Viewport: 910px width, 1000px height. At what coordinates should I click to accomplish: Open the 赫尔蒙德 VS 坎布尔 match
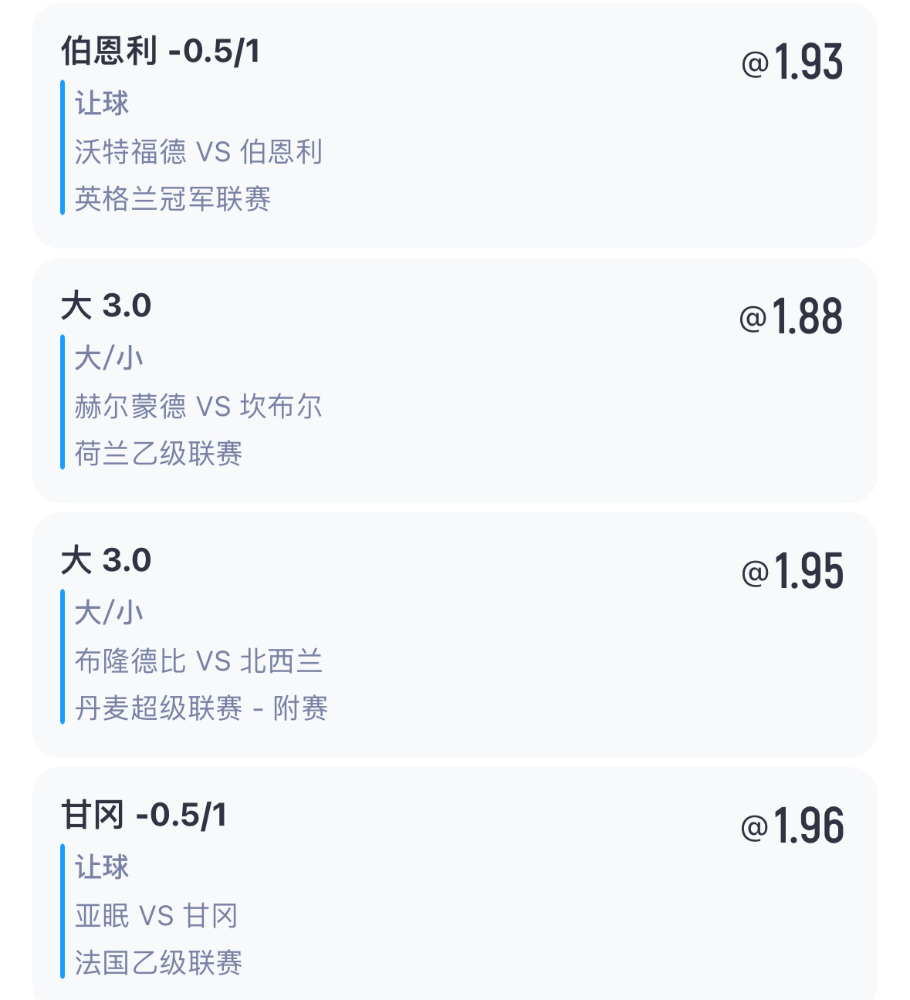(x=198, y=406)
